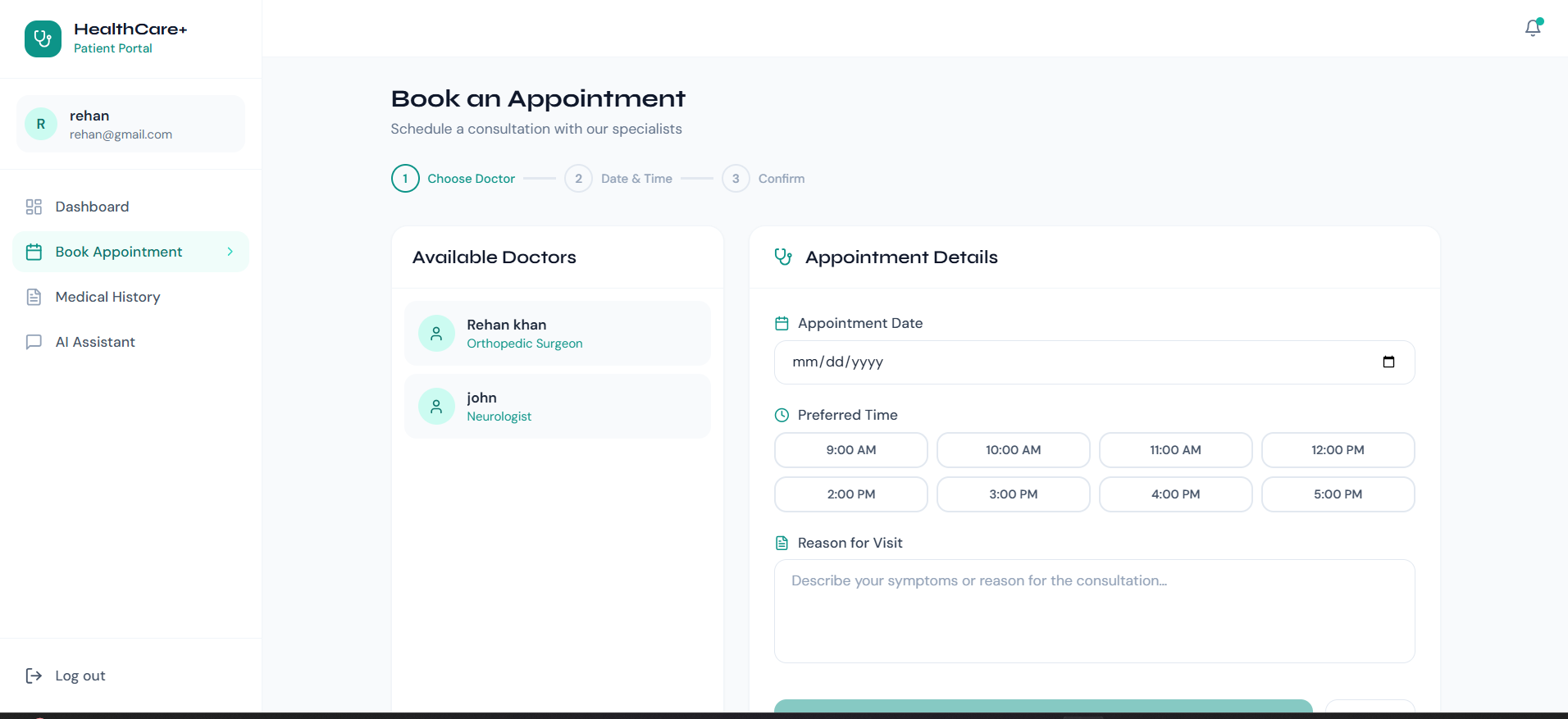Screen dimensions: 1568x719
Task: Click john's doctor avatar icon
Action: pyautogui.click(x=436, y=406)
